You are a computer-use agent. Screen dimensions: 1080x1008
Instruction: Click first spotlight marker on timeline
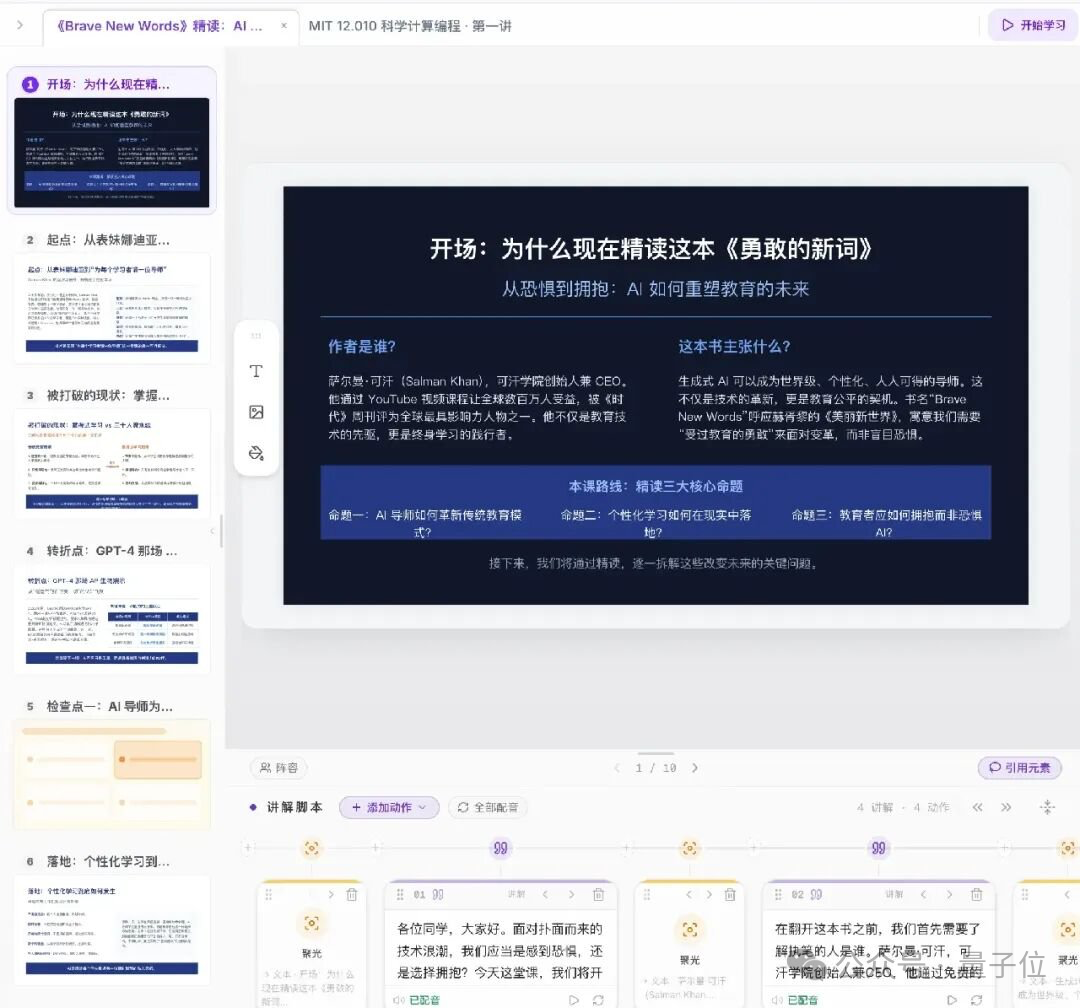click(311, 847)
